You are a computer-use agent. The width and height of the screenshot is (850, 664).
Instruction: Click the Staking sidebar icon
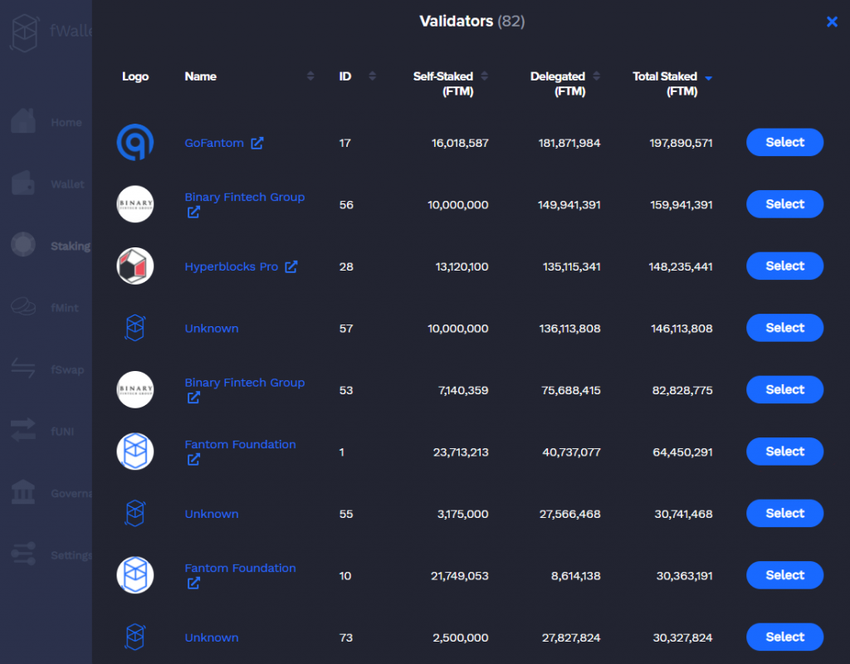(x=23, y=244)
